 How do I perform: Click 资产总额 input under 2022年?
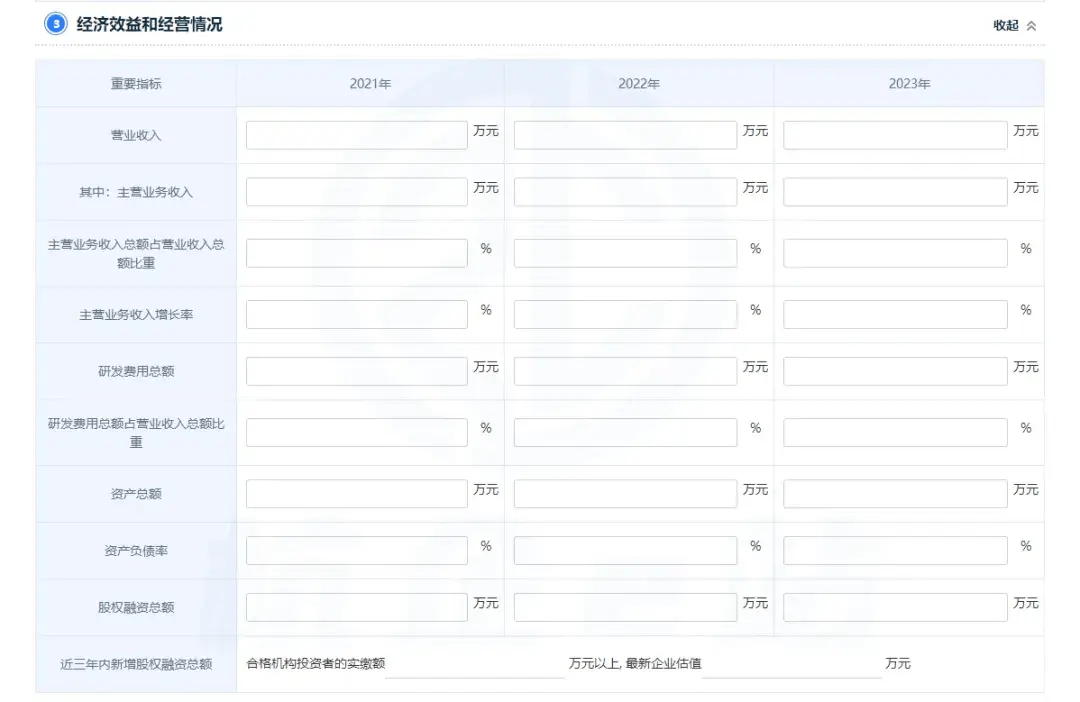(625, 494)
